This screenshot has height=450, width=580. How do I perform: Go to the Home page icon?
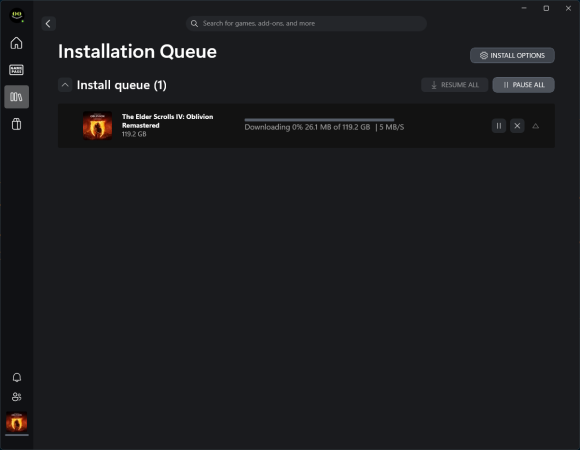point(16,43)
